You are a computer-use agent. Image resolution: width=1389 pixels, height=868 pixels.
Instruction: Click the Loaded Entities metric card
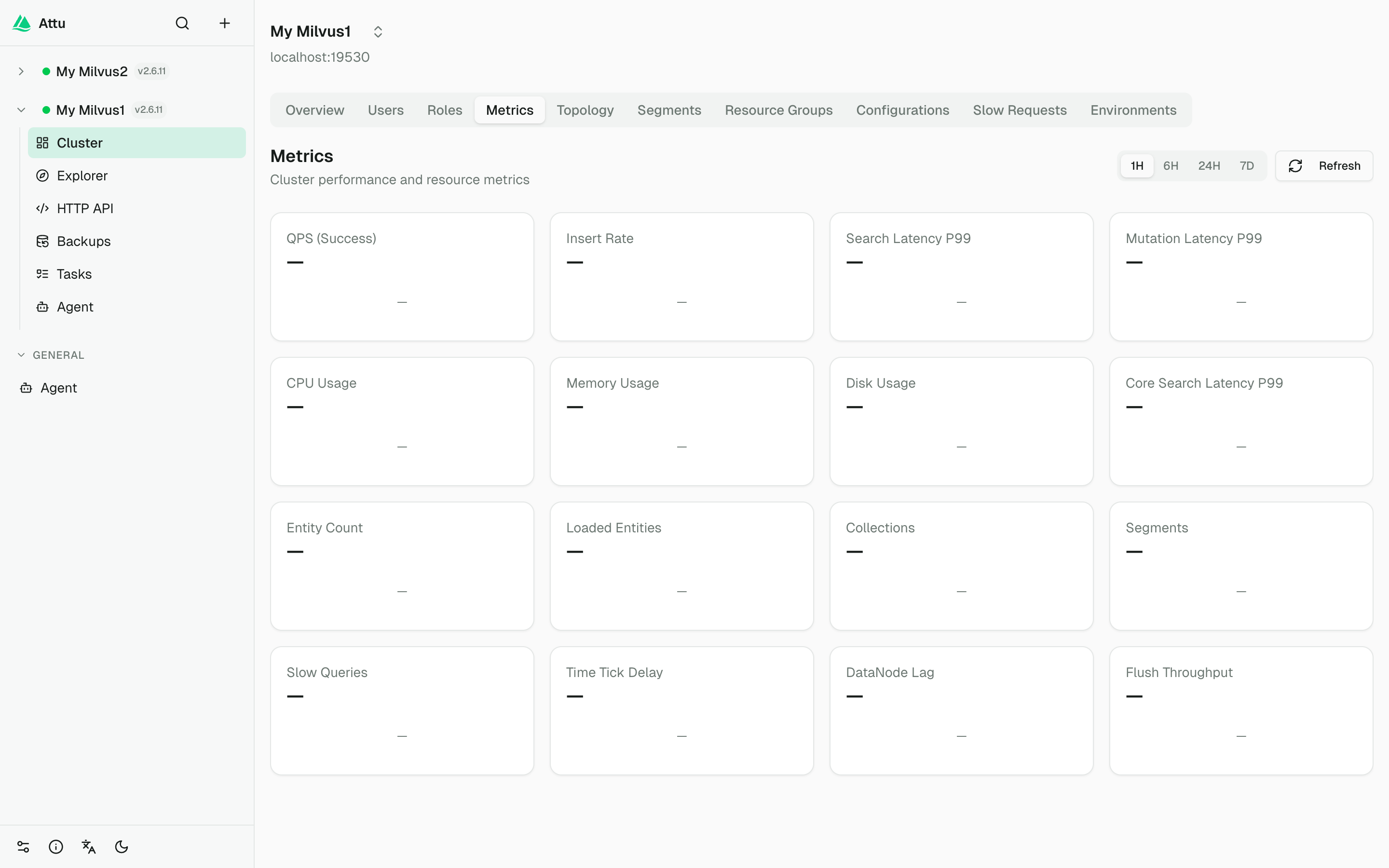[681, 566]
